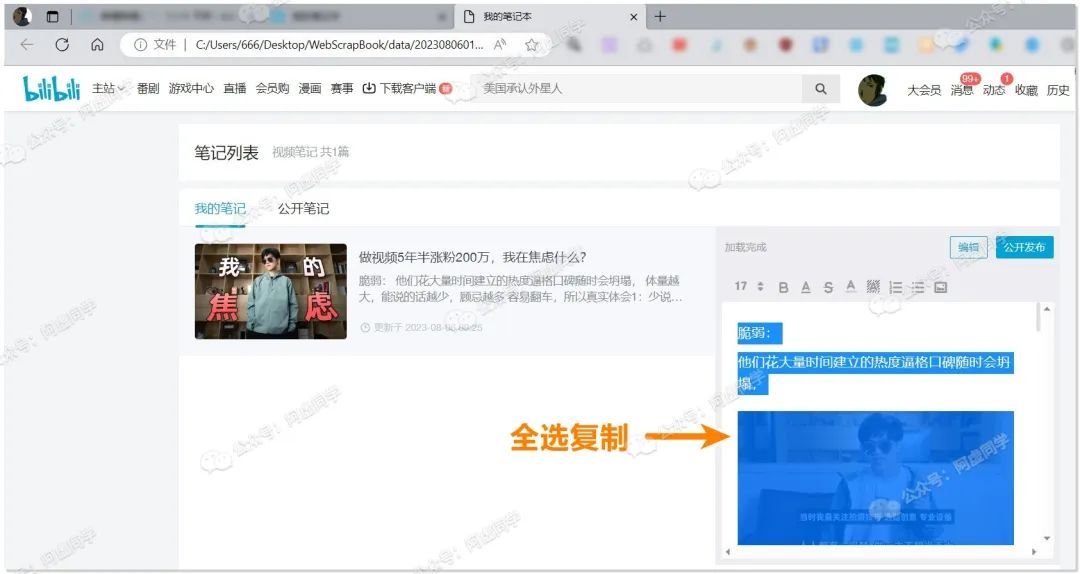Viewport: 1080px width, 574px height.
Task: Open 游戏中心 in the navigation bar
Action: 191,88
